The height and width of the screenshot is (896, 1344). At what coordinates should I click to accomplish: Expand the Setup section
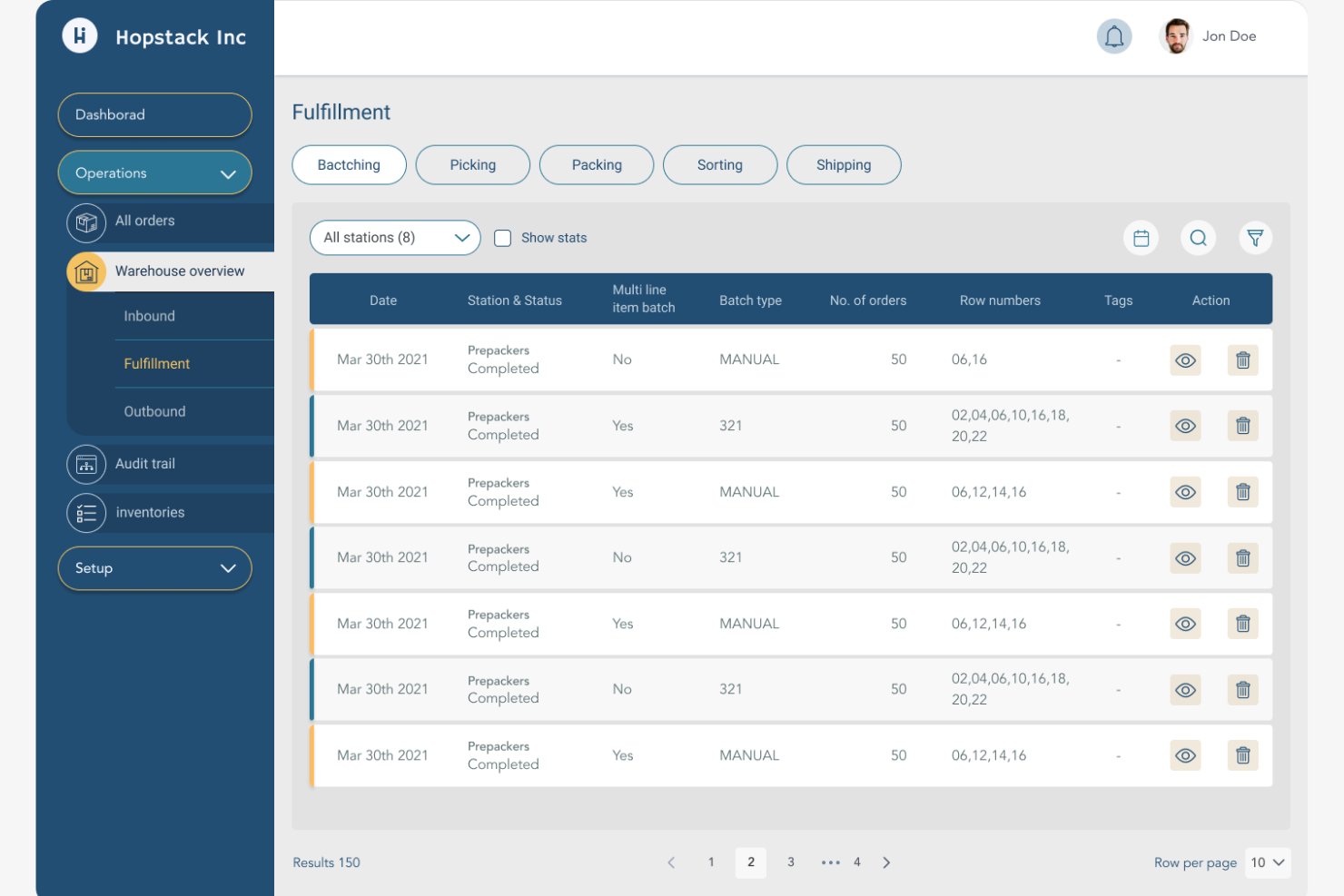point(154,568)
